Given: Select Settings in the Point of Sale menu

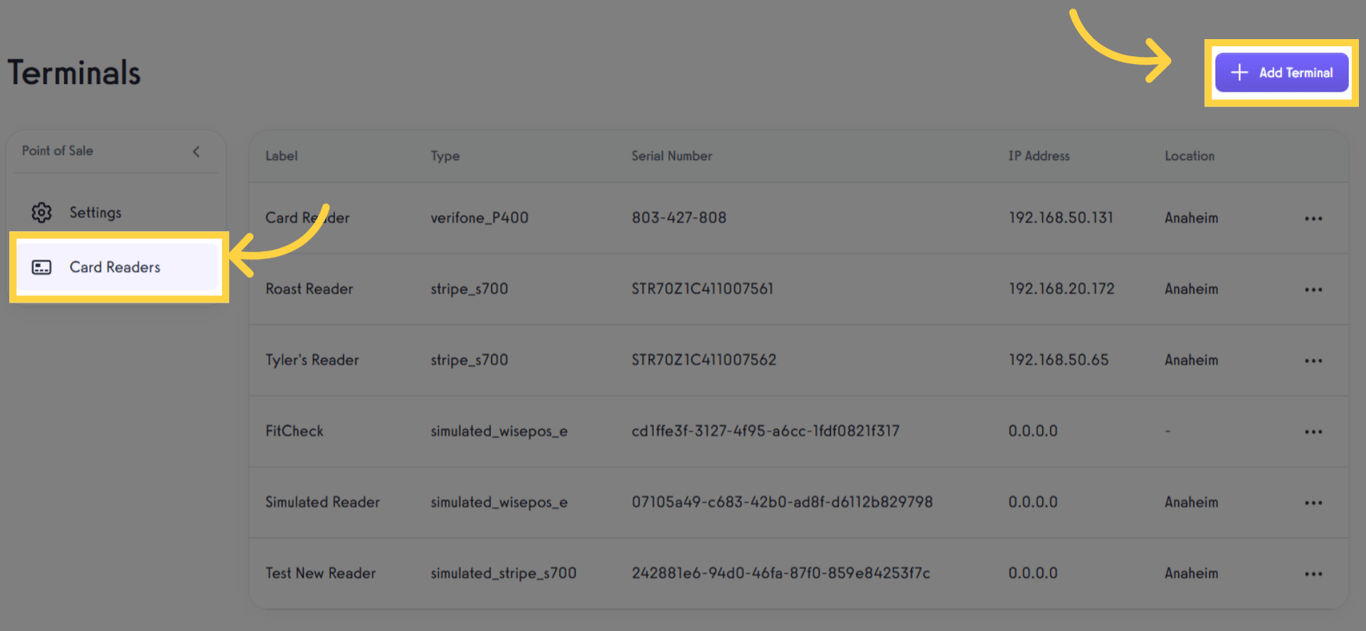Looking at the screenshot, I should point(95,212).
